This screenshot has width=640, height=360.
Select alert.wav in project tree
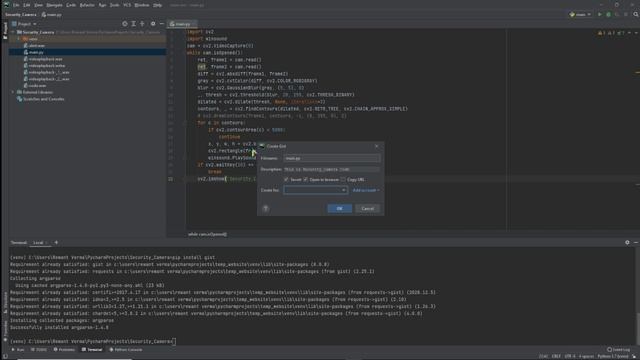(37, 46)
